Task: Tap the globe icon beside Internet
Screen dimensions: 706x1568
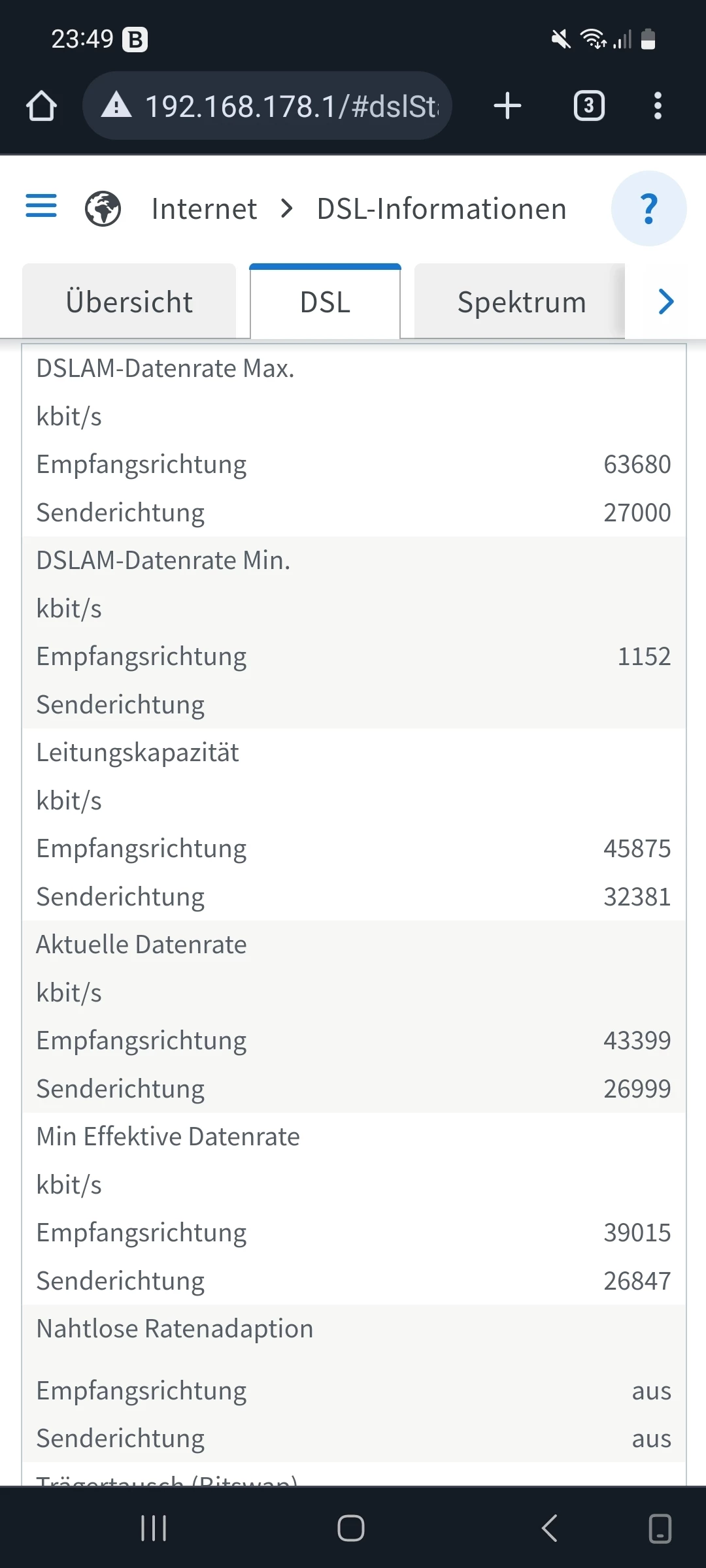Action: [x=103, y=209]
